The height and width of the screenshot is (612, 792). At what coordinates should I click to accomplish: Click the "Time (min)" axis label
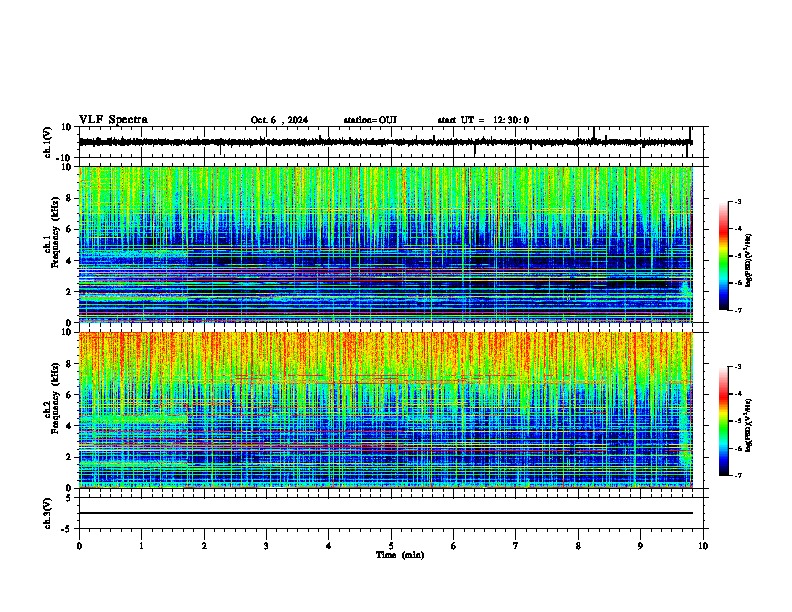pos(400,555)
